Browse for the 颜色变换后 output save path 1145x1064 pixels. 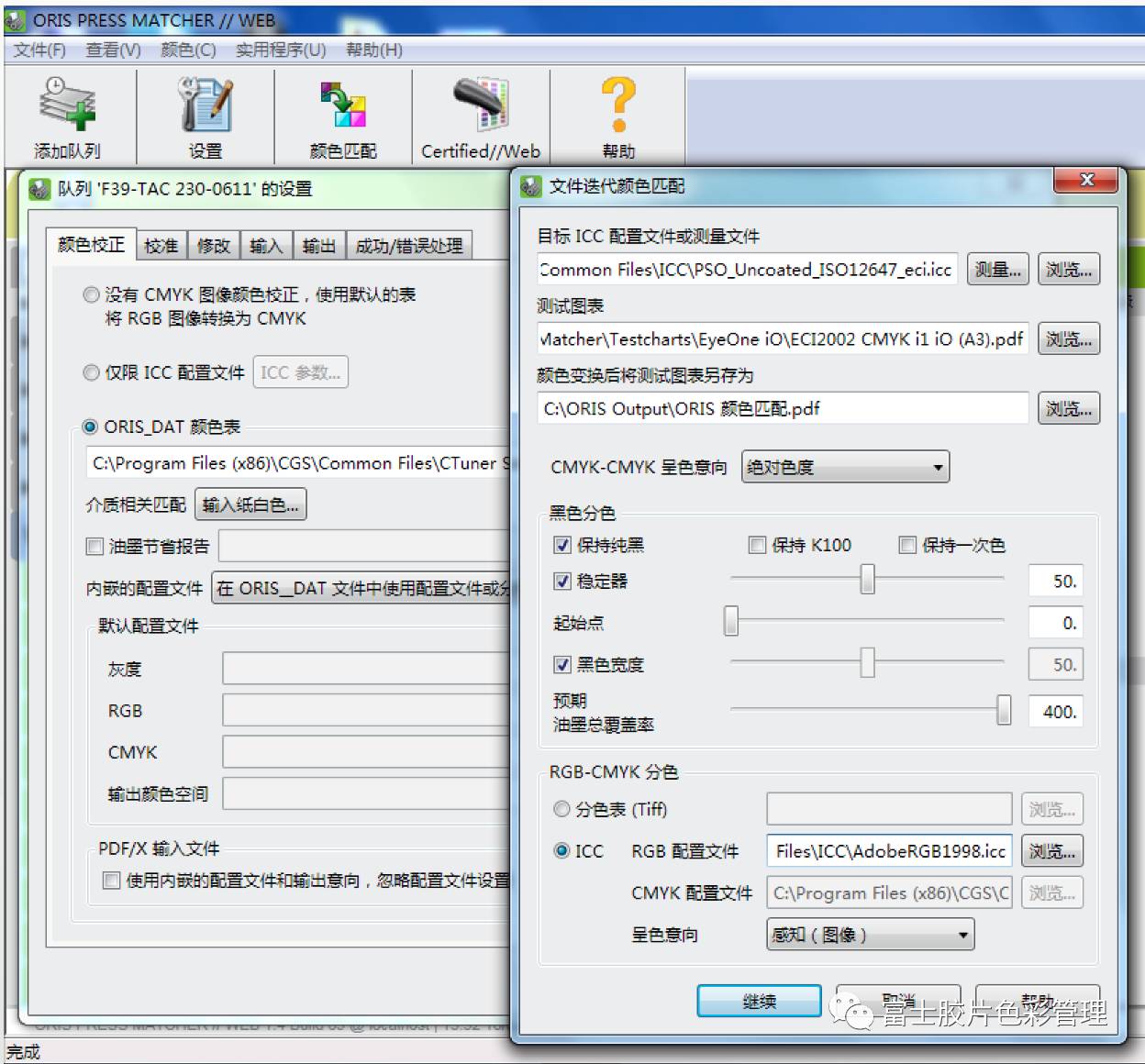pos(1069,409)
